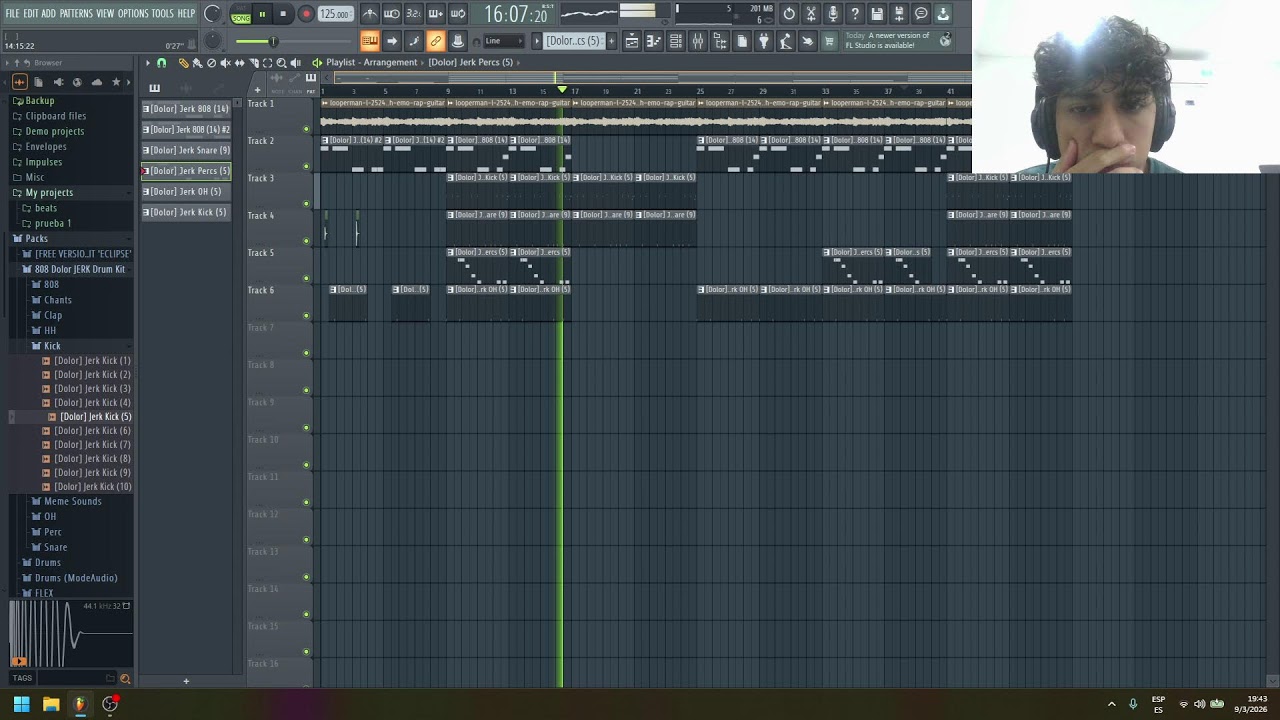1280x720 pixels.
Task: Toggle loop recording
Action: click(x=457, y=14)
